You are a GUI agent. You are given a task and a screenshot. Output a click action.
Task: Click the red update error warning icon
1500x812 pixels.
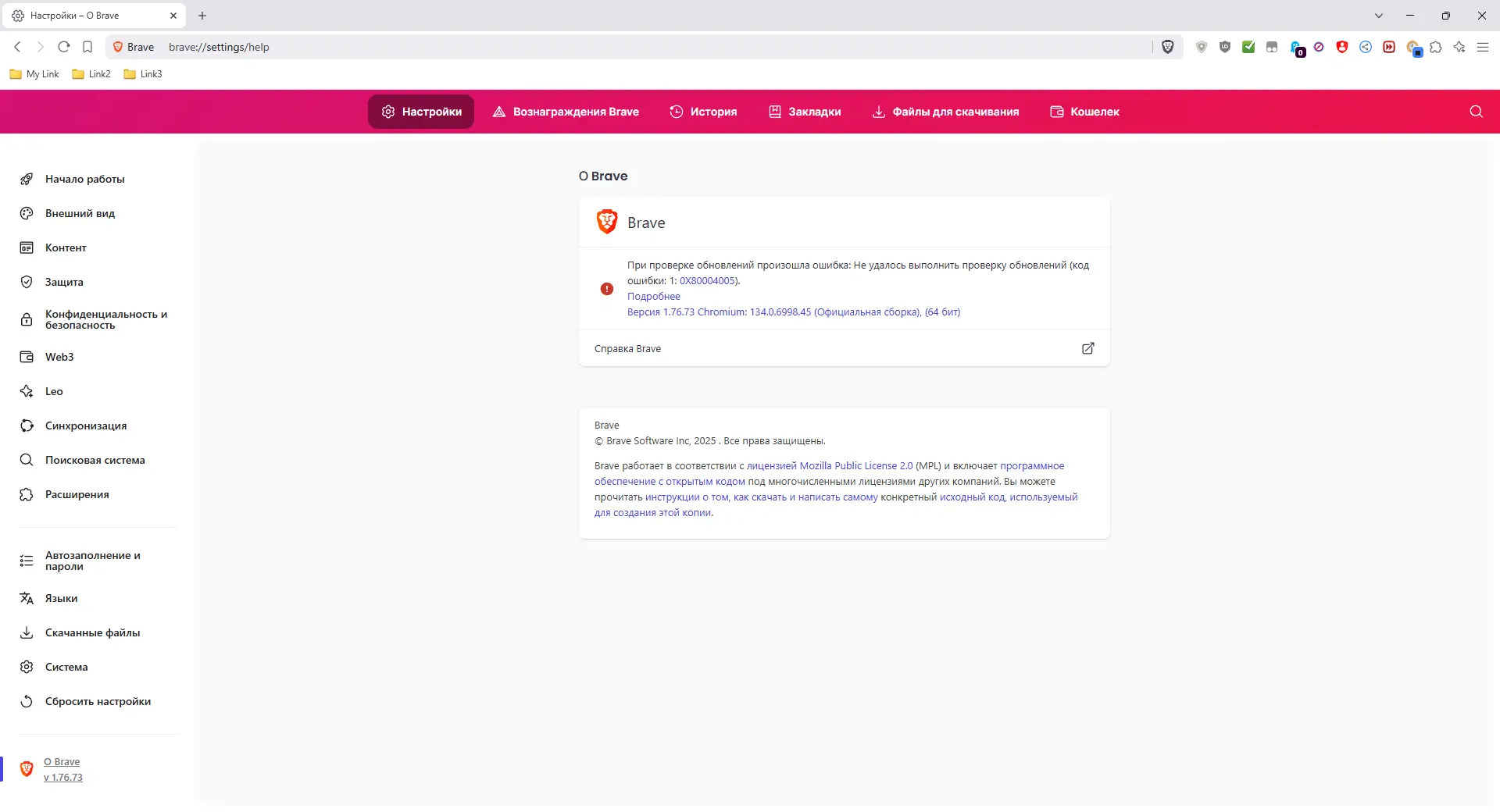click(607, 289)
